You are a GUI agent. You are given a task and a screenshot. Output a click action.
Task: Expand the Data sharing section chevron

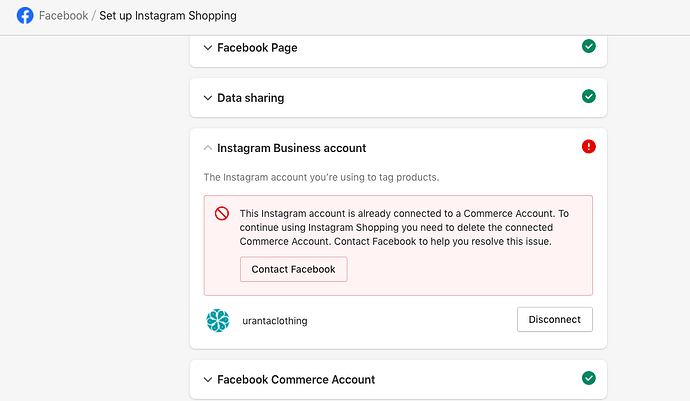coord(208,98)
